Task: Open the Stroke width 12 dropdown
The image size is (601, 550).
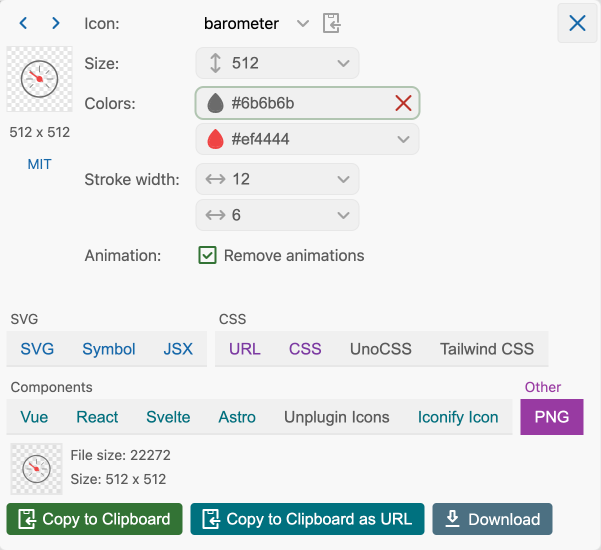Action: tap(343, 179)
